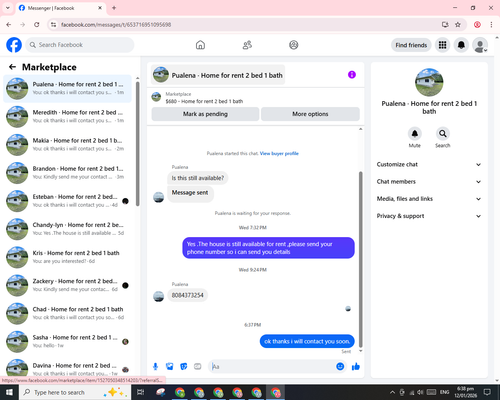Attach a file with the photo icon
Image resolution: width=500 pixels, height=400 pixels.
click(x=170, y=367)
